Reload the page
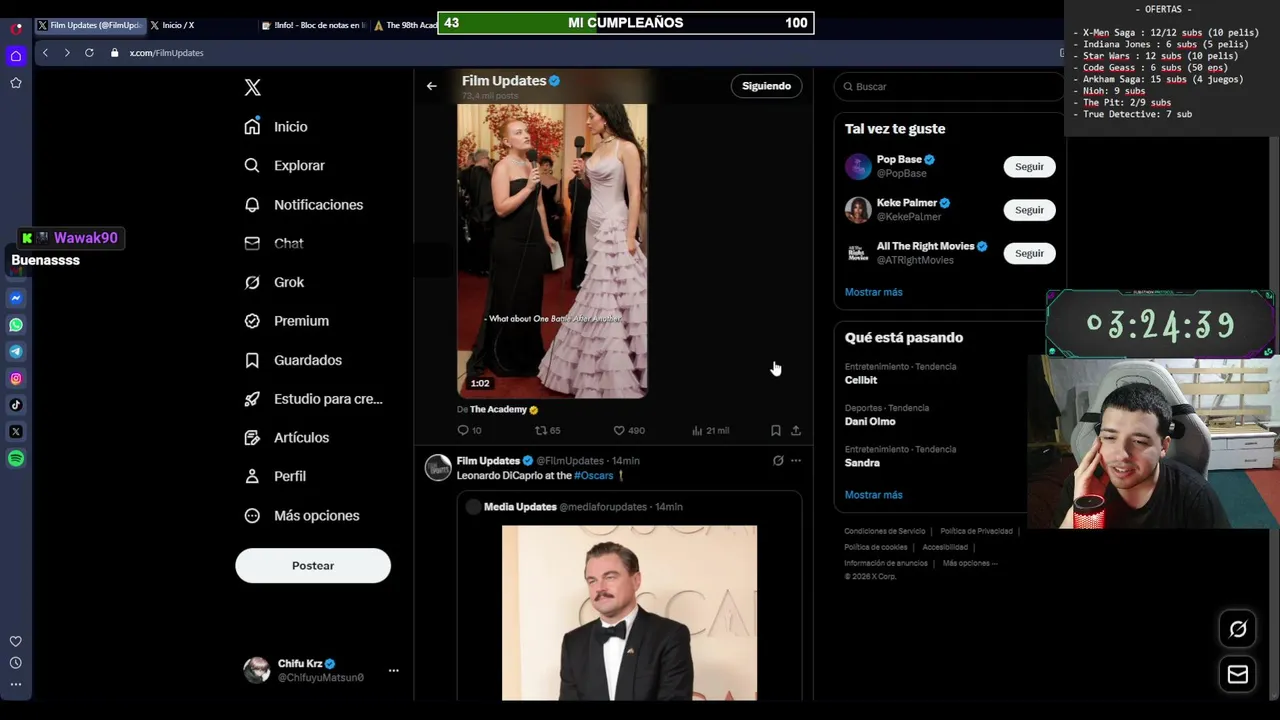1280x720 pixels. (89, 53)
